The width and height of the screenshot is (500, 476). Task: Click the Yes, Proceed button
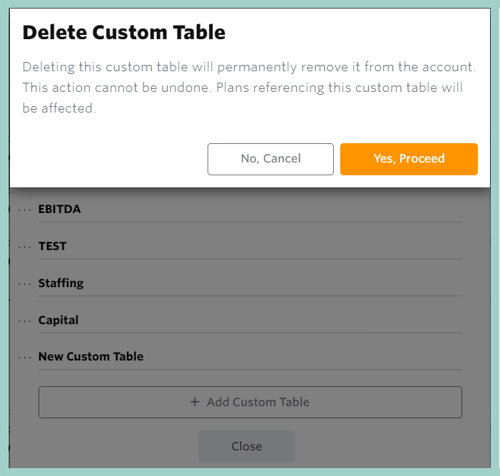coord(409,159)
